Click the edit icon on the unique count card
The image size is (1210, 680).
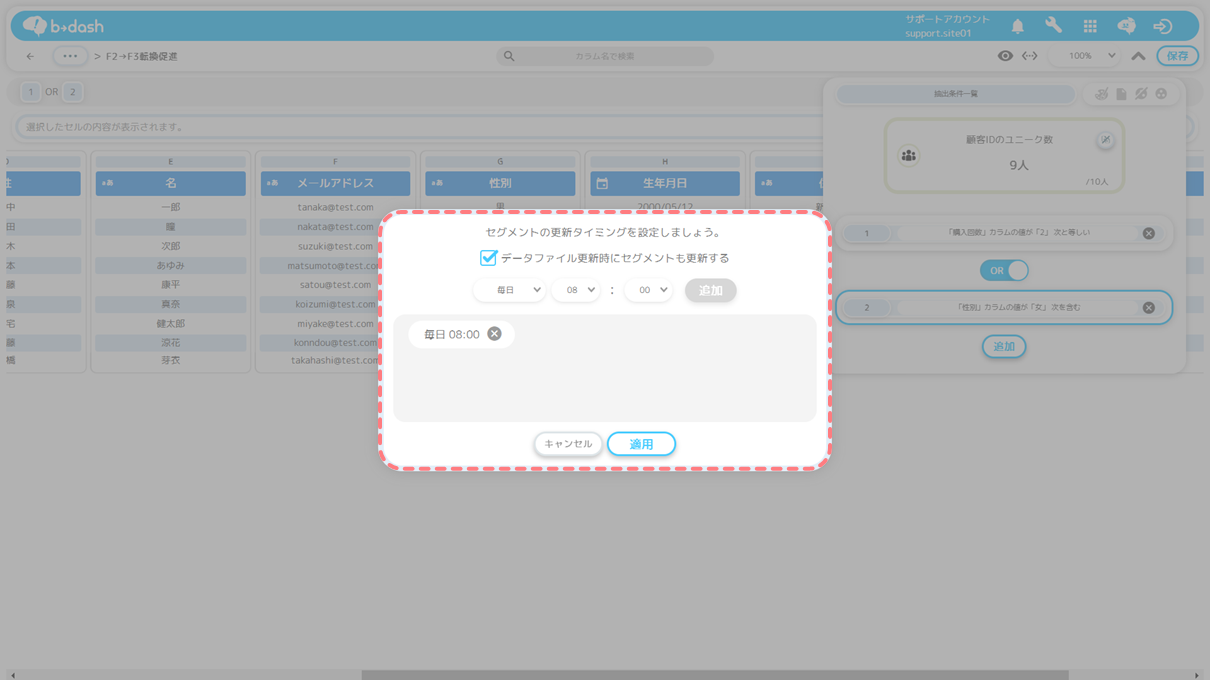pyautogui.click(x=1105, y=140)
